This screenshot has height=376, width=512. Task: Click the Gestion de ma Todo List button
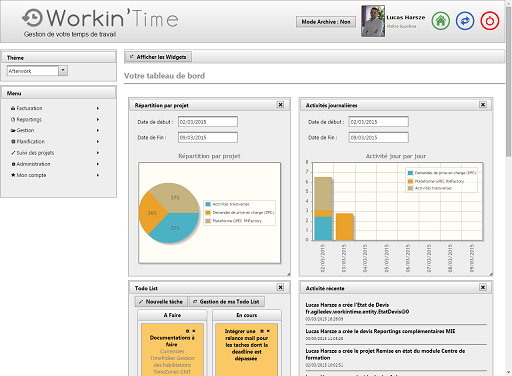pos(227,302)
